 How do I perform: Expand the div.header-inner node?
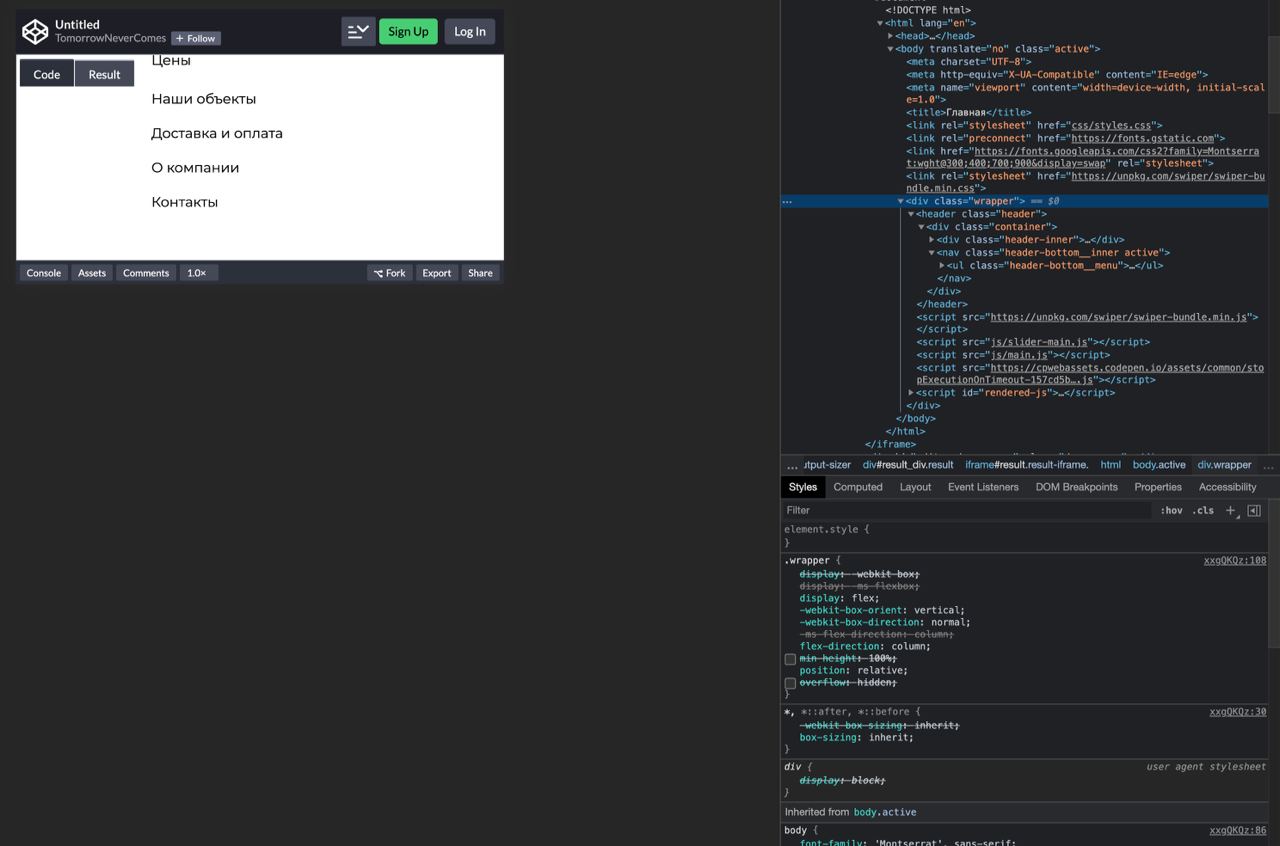pos(932,240)
